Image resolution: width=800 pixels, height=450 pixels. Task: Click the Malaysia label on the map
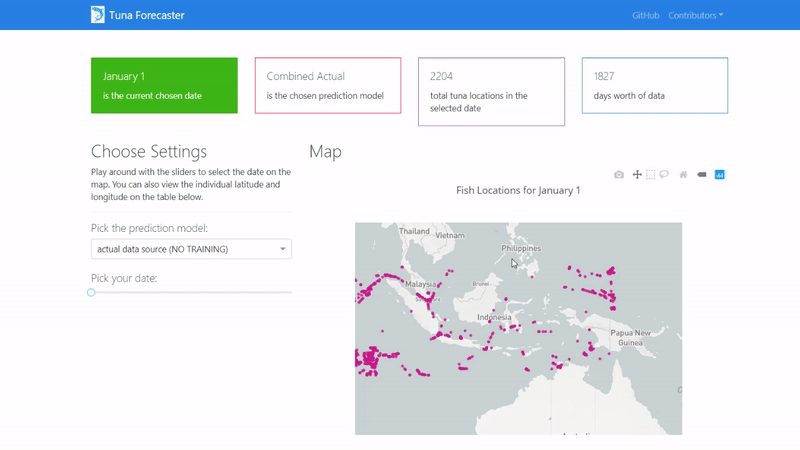coord(420,284)
